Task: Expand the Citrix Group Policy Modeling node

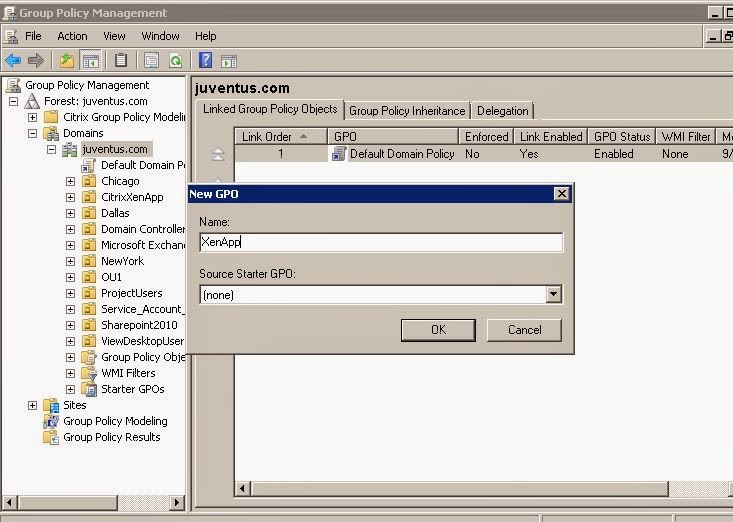Action: [x=32, y=117]
